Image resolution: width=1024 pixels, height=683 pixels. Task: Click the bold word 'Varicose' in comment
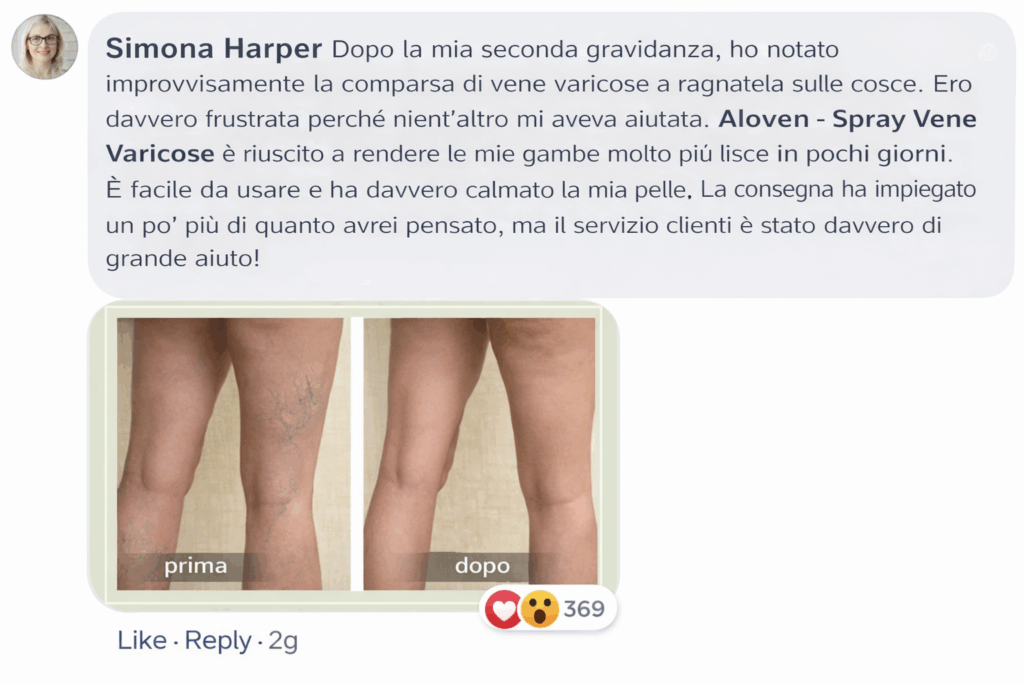160,154
